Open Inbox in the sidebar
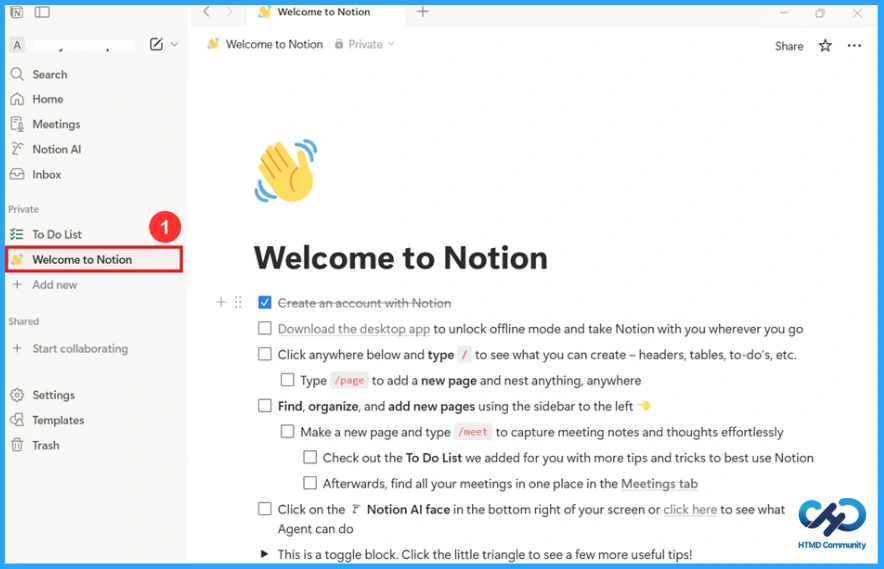The image size is (884, 569). coord(47,174)
